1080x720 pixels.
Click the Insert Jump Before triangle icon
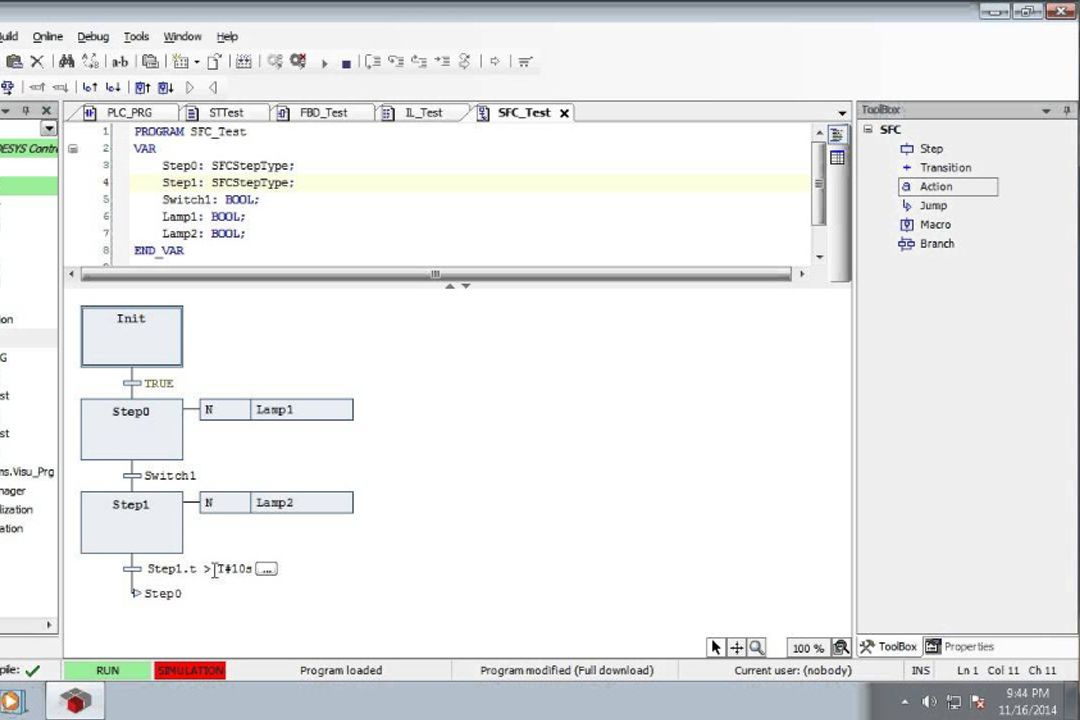213,88
